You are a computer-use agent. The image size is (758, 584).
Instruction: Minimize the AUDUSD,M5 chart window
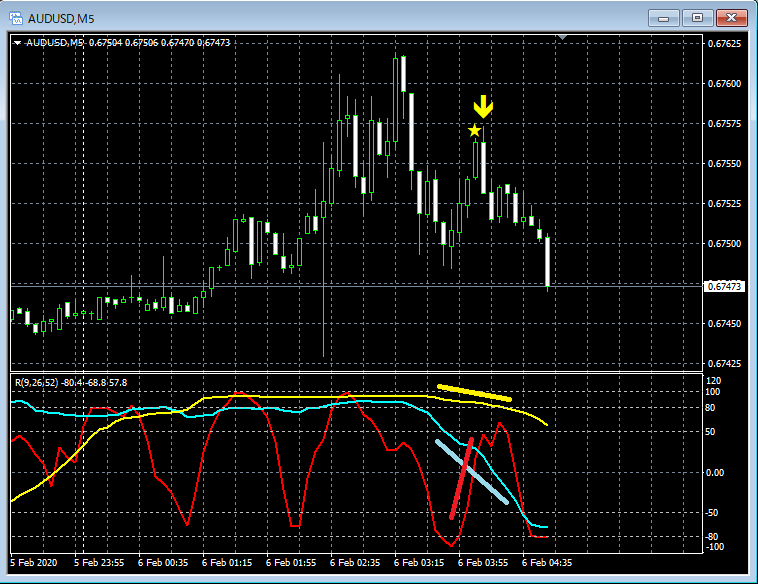click(663, 18)
